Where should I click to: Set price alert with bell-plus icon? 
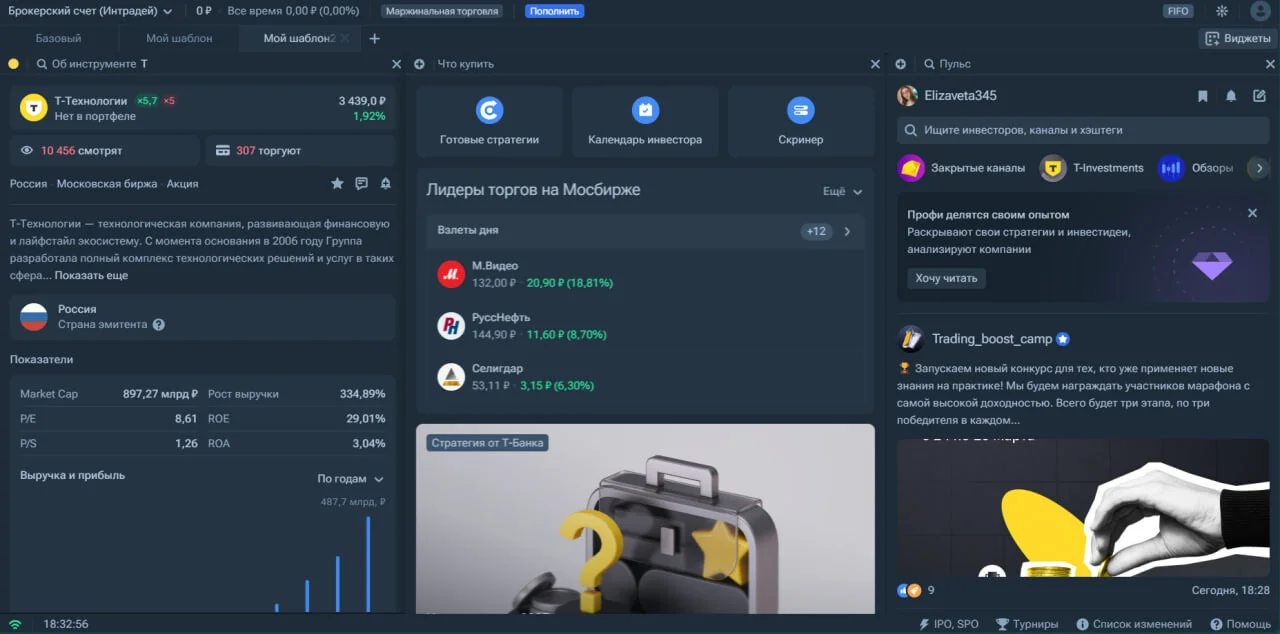click(x=385, y=184)
